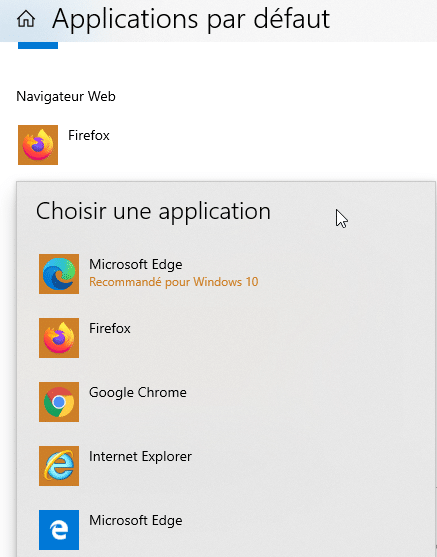Pick the Internet Explorer label
This screenshot has height=557, width=437.
pos(140,456)
